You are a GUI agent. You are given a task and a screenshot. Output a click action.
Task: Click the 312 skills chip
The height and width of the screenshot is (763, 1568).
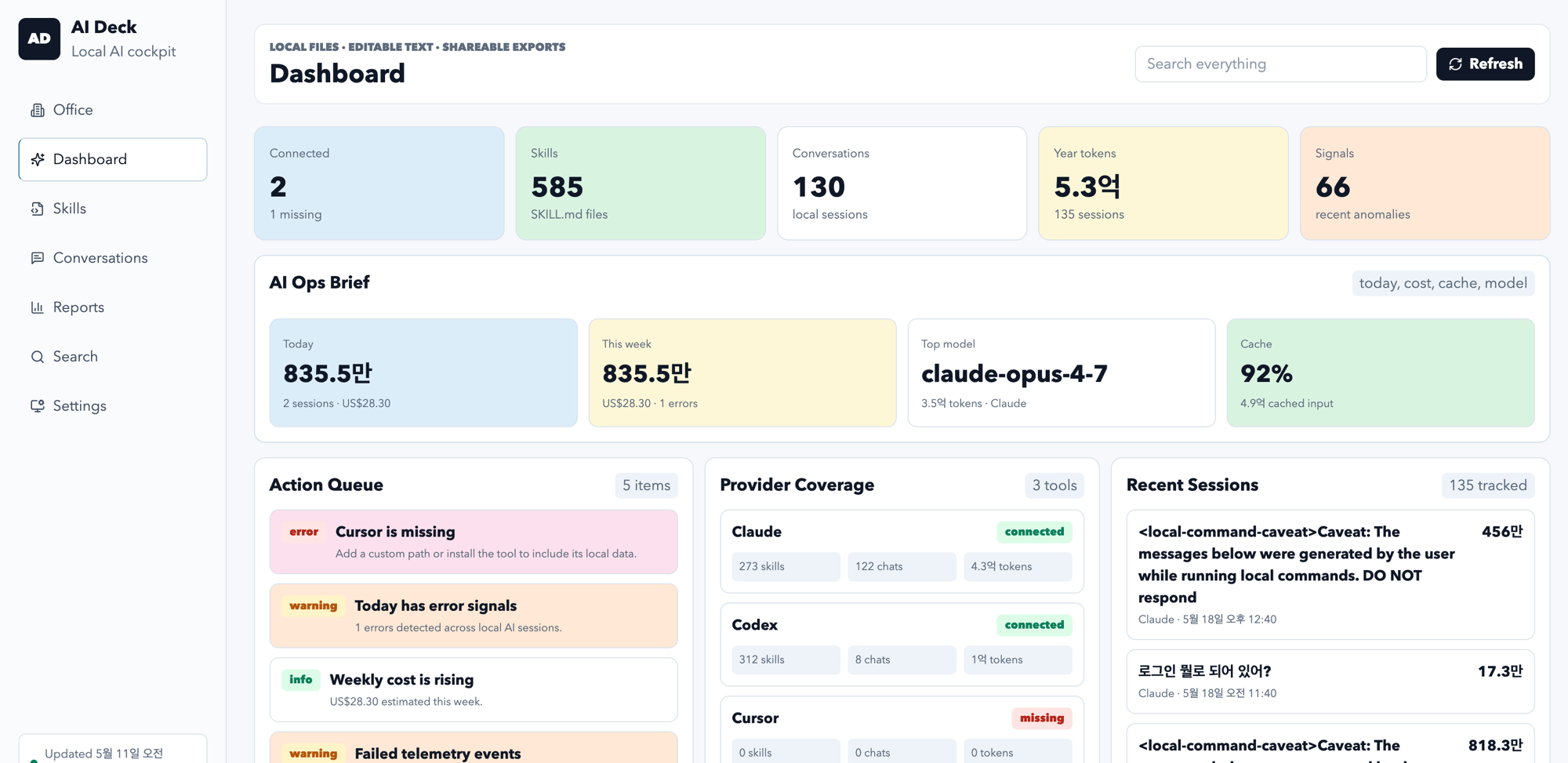click(786, 659)
